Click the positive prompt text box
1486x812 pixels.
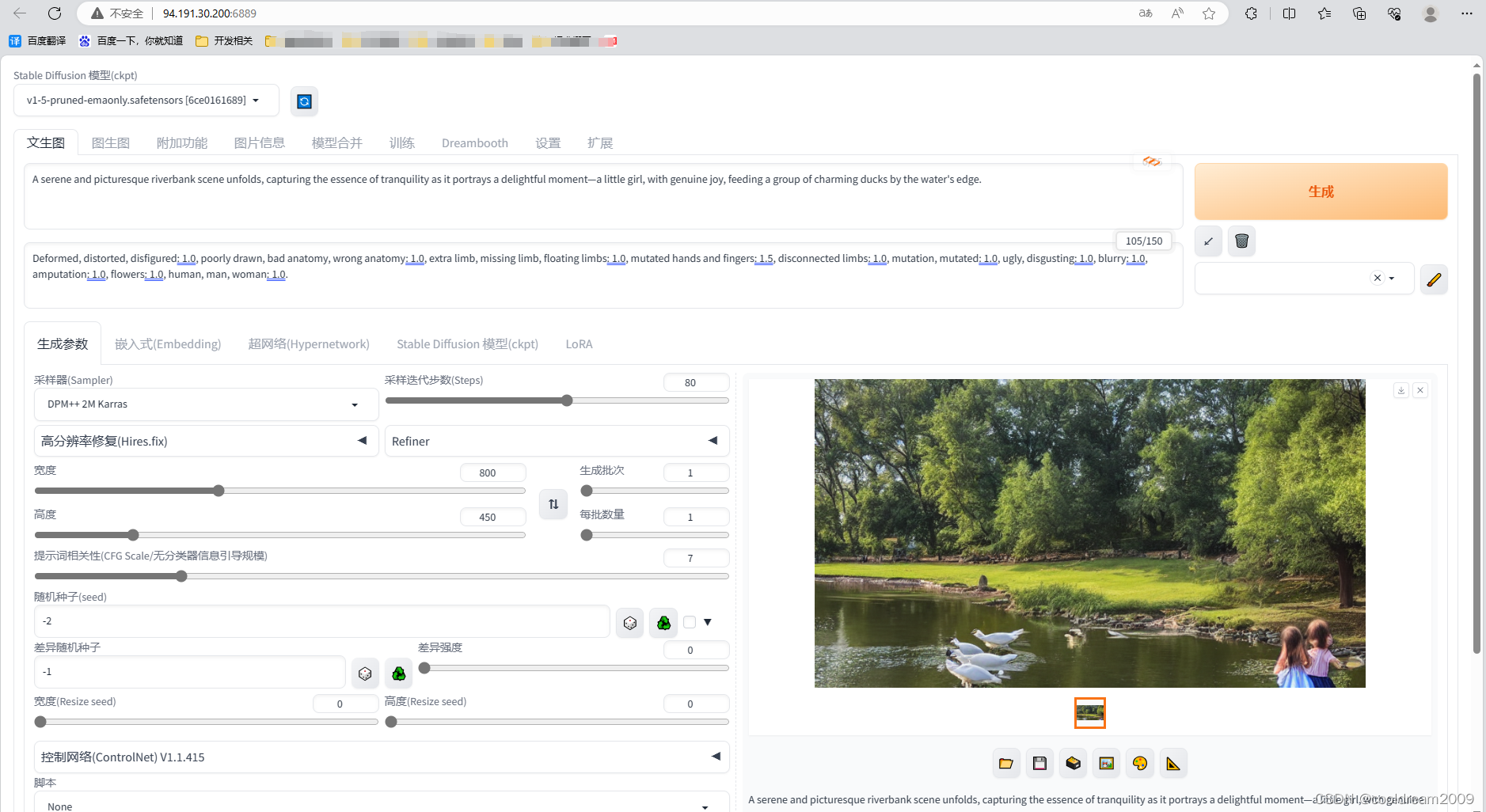coord(603,196)
